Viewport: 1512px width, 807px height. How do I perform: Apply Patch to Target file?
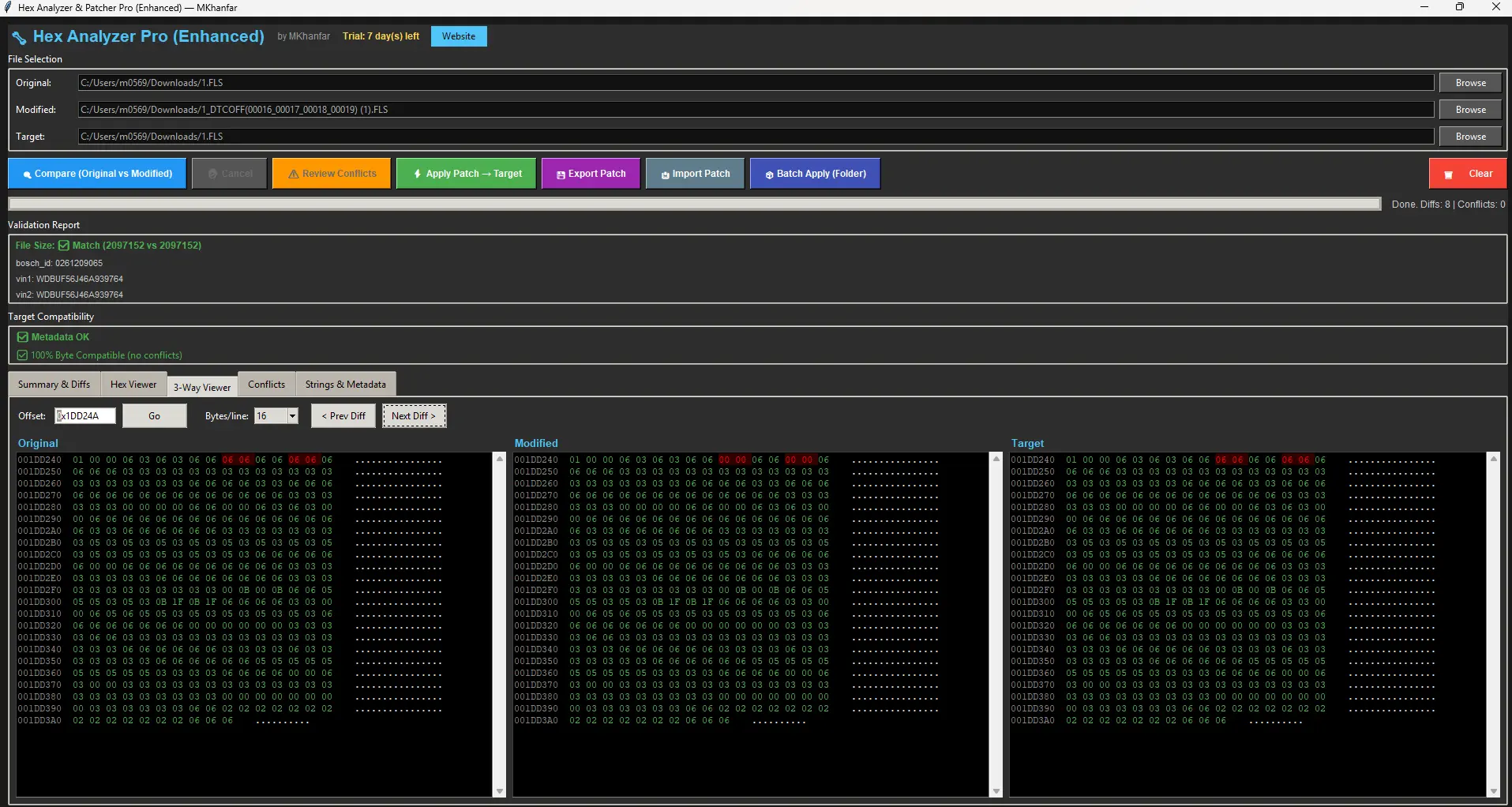466,173
